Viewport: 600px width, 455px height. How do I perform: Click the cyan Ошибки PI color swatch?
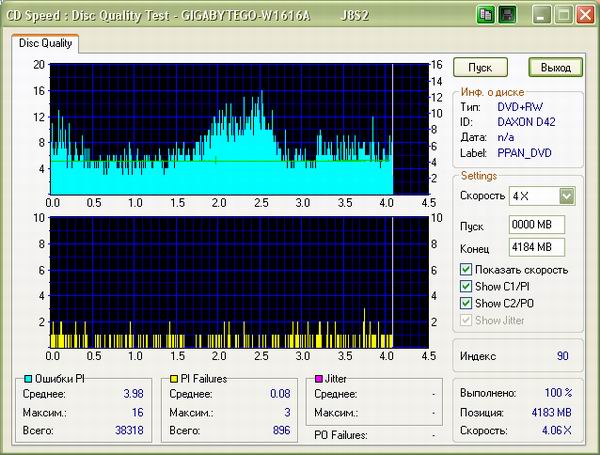point(26,379)
